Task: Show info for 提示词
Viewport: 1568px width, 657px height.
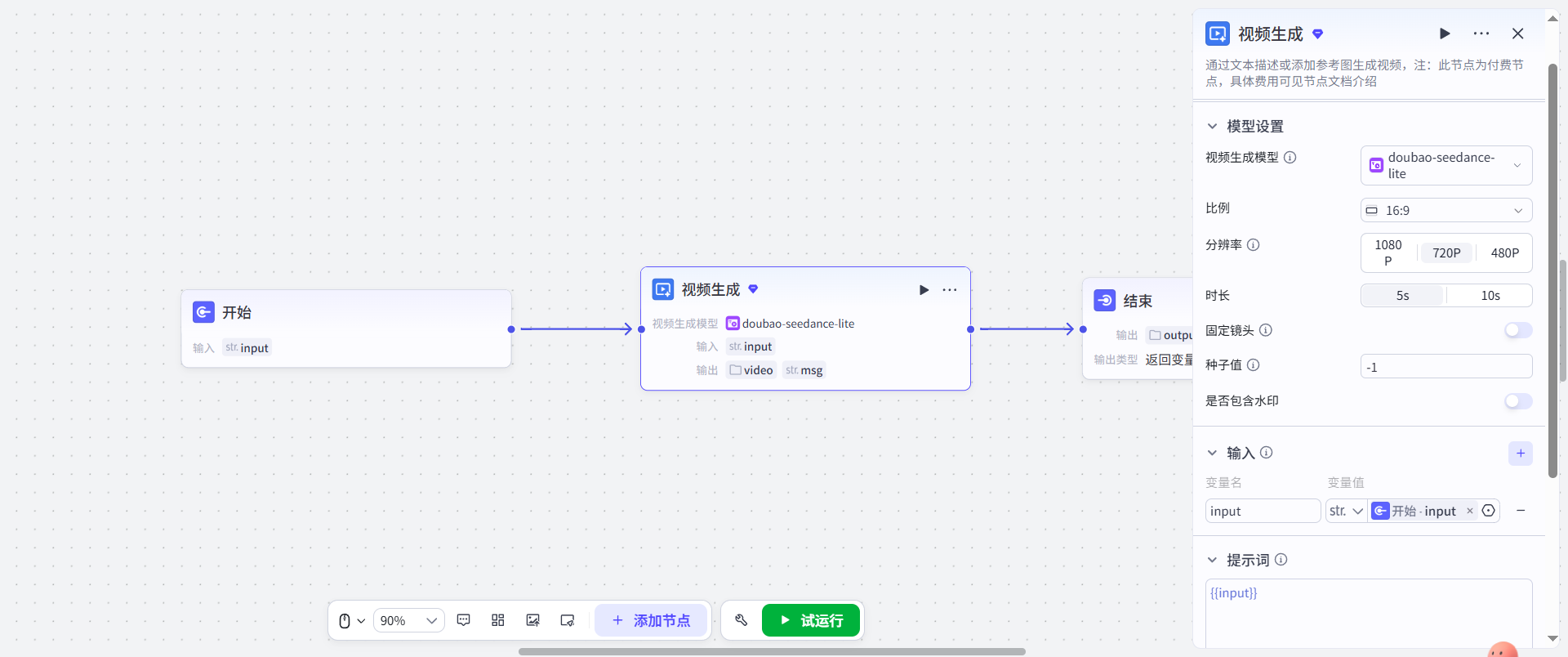Action: [1281, 560]
